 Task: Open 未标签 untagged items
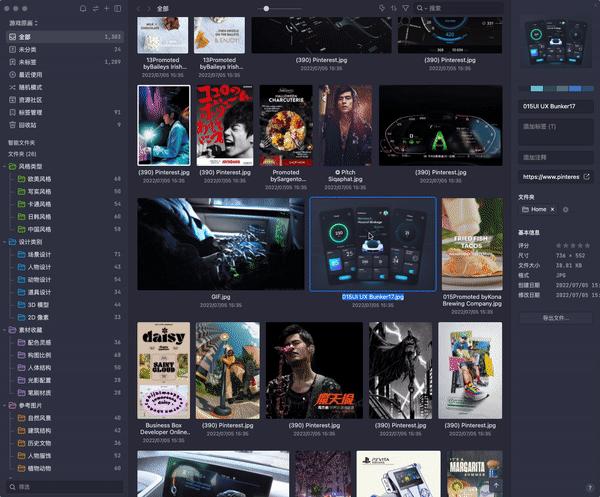[65, 62]
